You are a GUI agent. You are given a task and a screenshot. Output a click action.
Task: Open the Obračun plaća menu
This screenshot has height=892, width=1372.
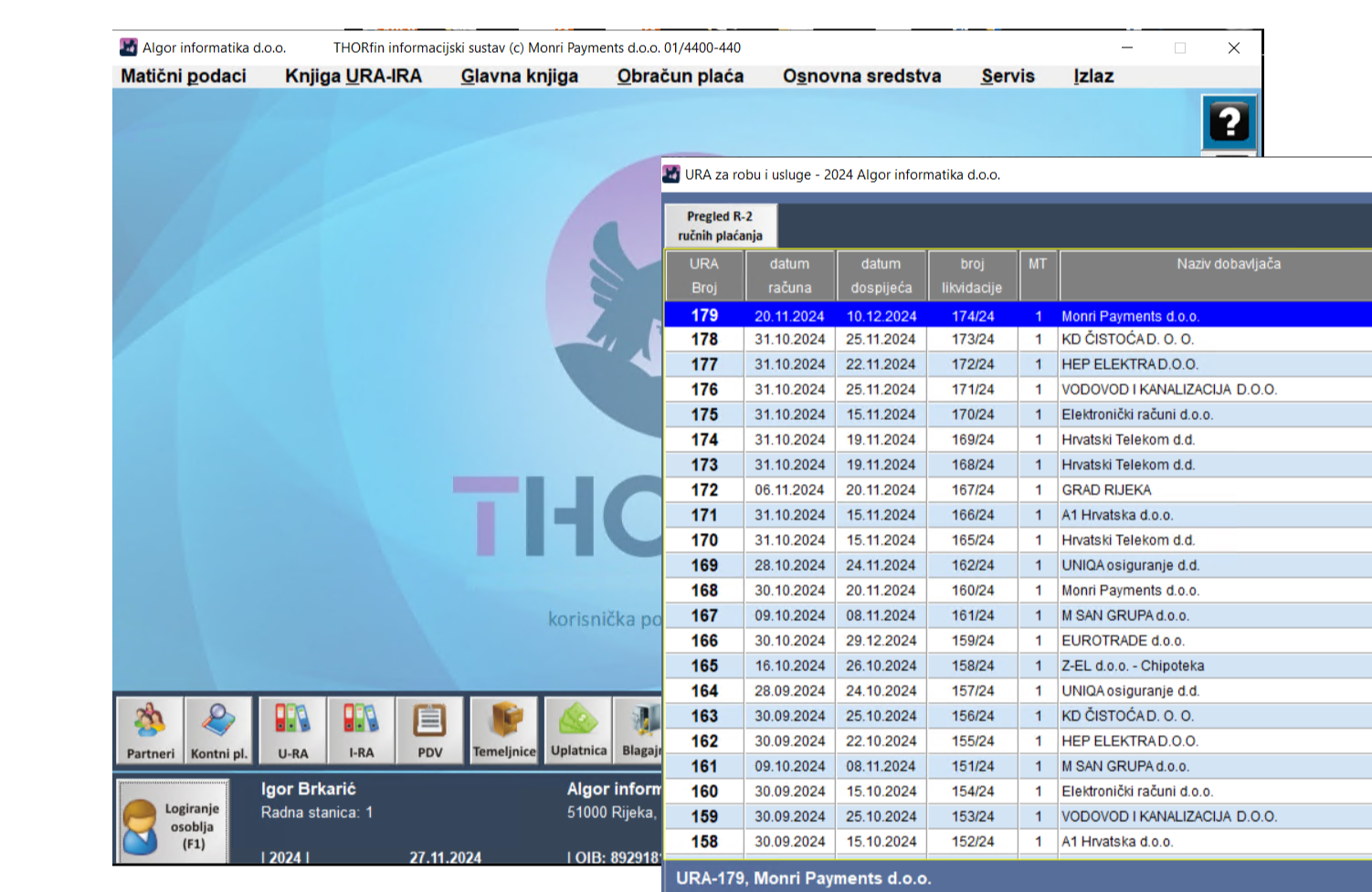pyautogui.click(x=680, y=76)
